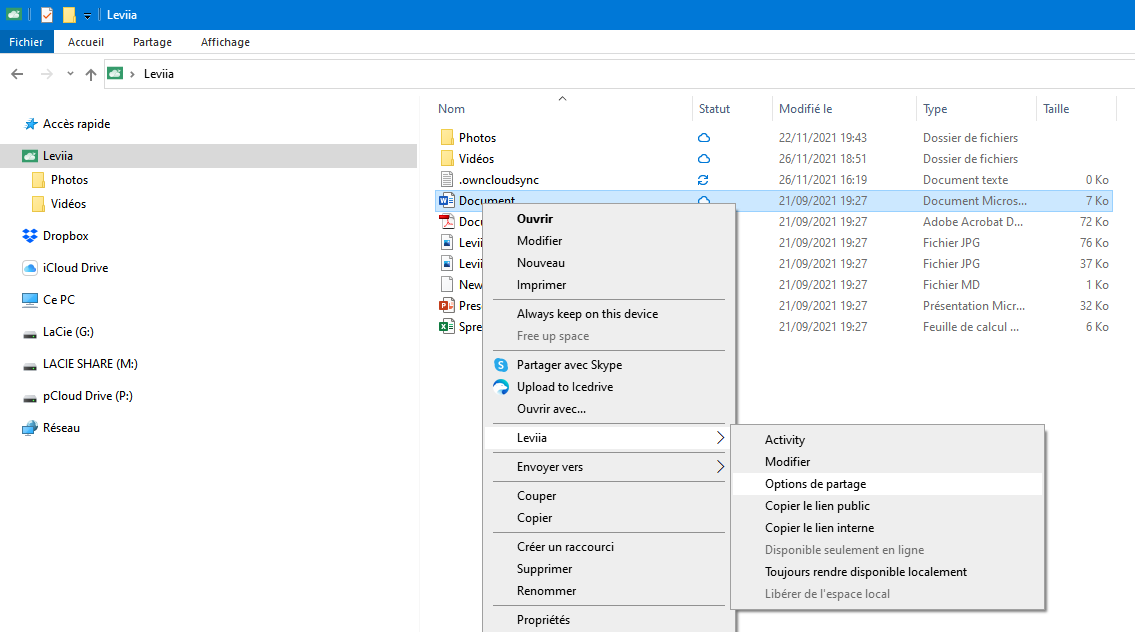The height and width of the screenshot is (632, 1135).
Task: Click the Excel spreadsheet file icon
Action: tap(447, 326)
